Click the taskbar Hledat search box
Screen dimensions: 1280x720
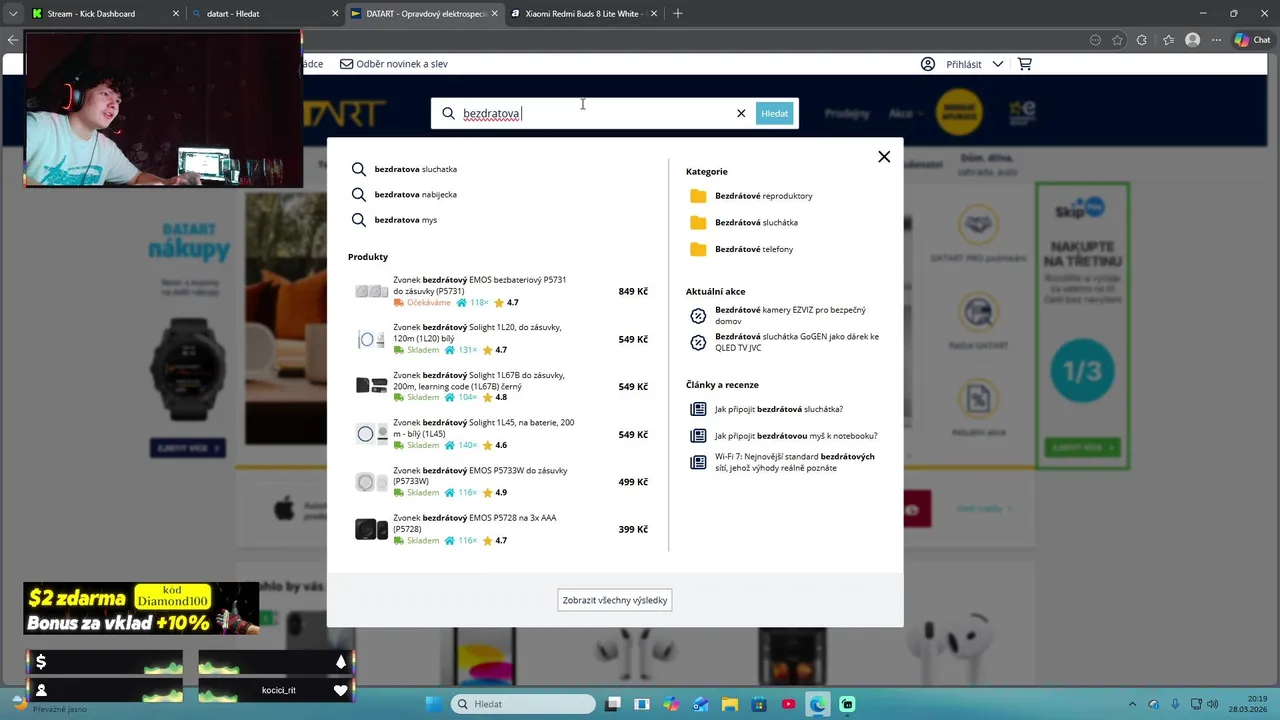click(x=523, y=704)
